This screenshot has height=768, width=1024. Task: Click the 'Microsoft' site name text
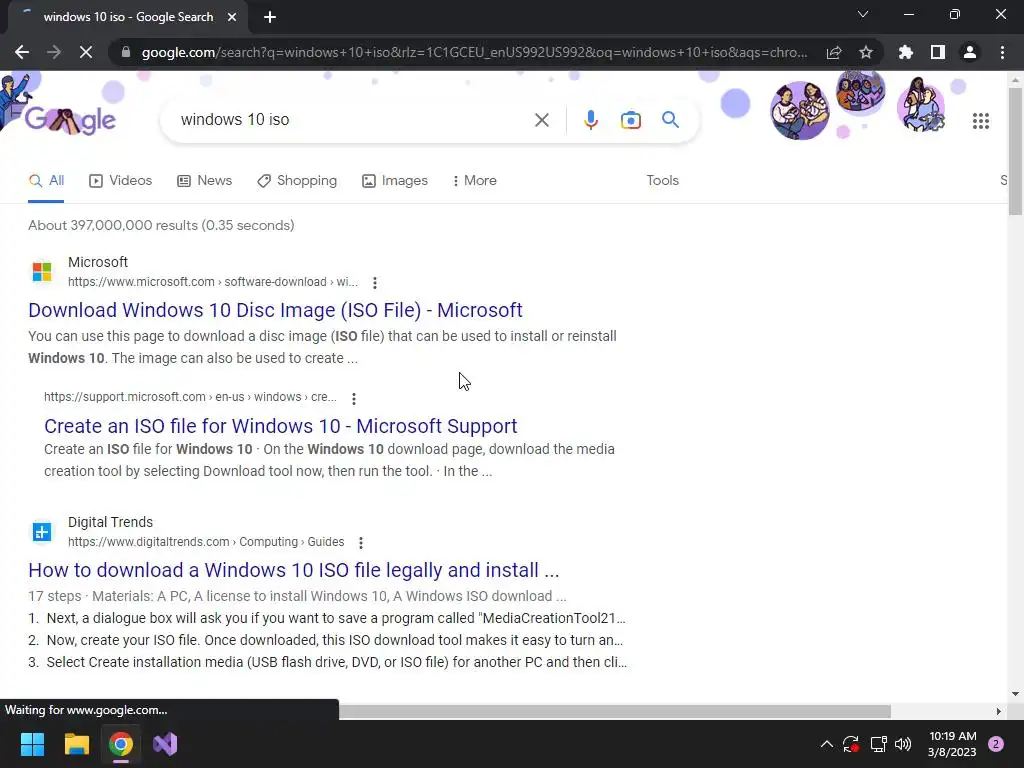click(x=98, y=262)
